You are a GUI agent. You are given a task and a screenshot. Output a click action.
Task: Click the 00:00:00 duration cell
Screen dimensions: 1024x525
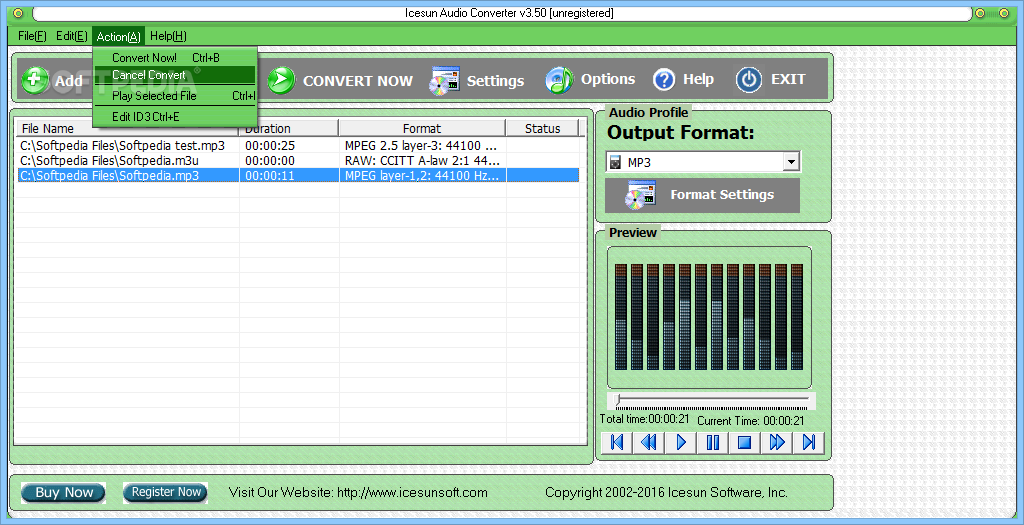tap(270, 161)
